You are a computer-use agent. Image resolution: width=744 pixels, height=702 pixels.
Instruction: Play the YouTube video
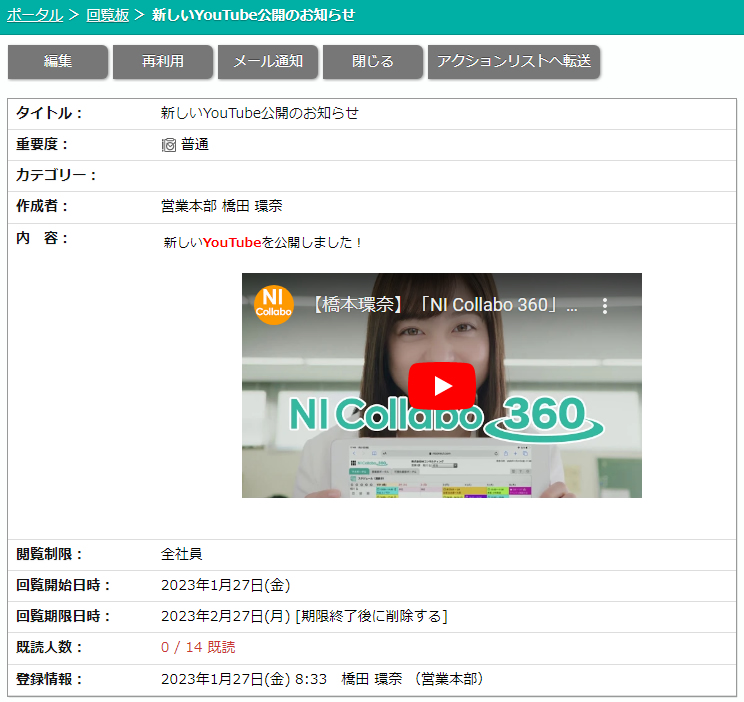[x=442, y=386]
